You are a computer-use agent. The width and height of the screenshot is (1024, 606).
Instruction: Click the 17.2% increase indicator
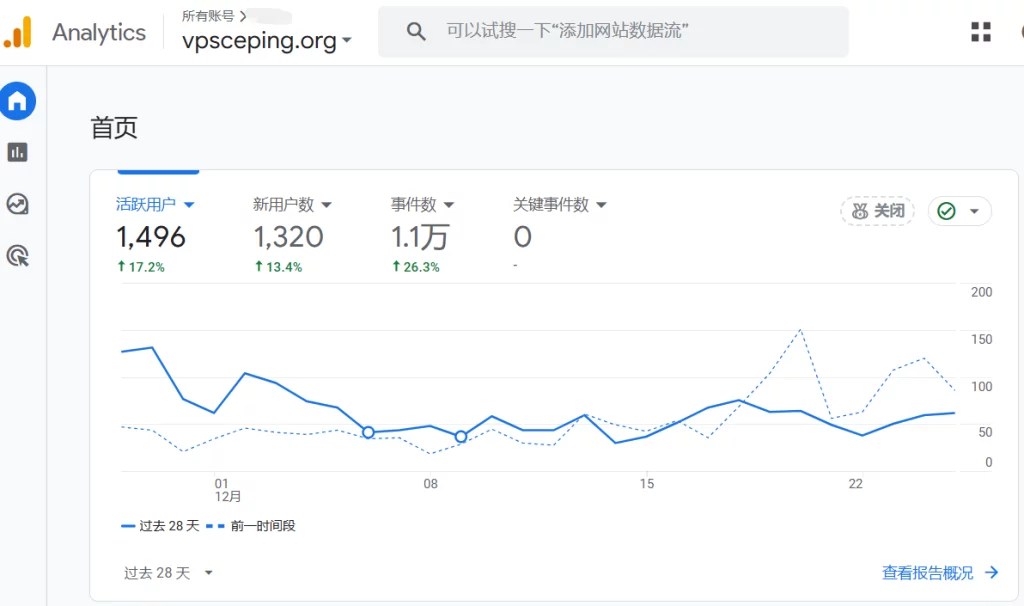(140, 266)
